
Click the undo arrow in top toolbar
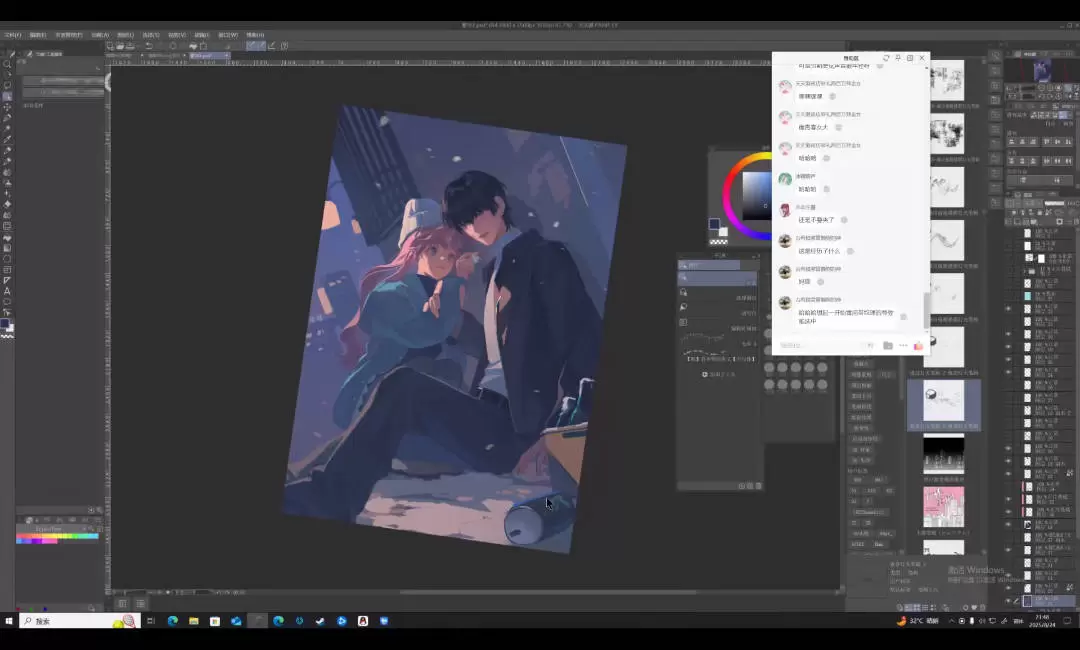pos(149,46)
